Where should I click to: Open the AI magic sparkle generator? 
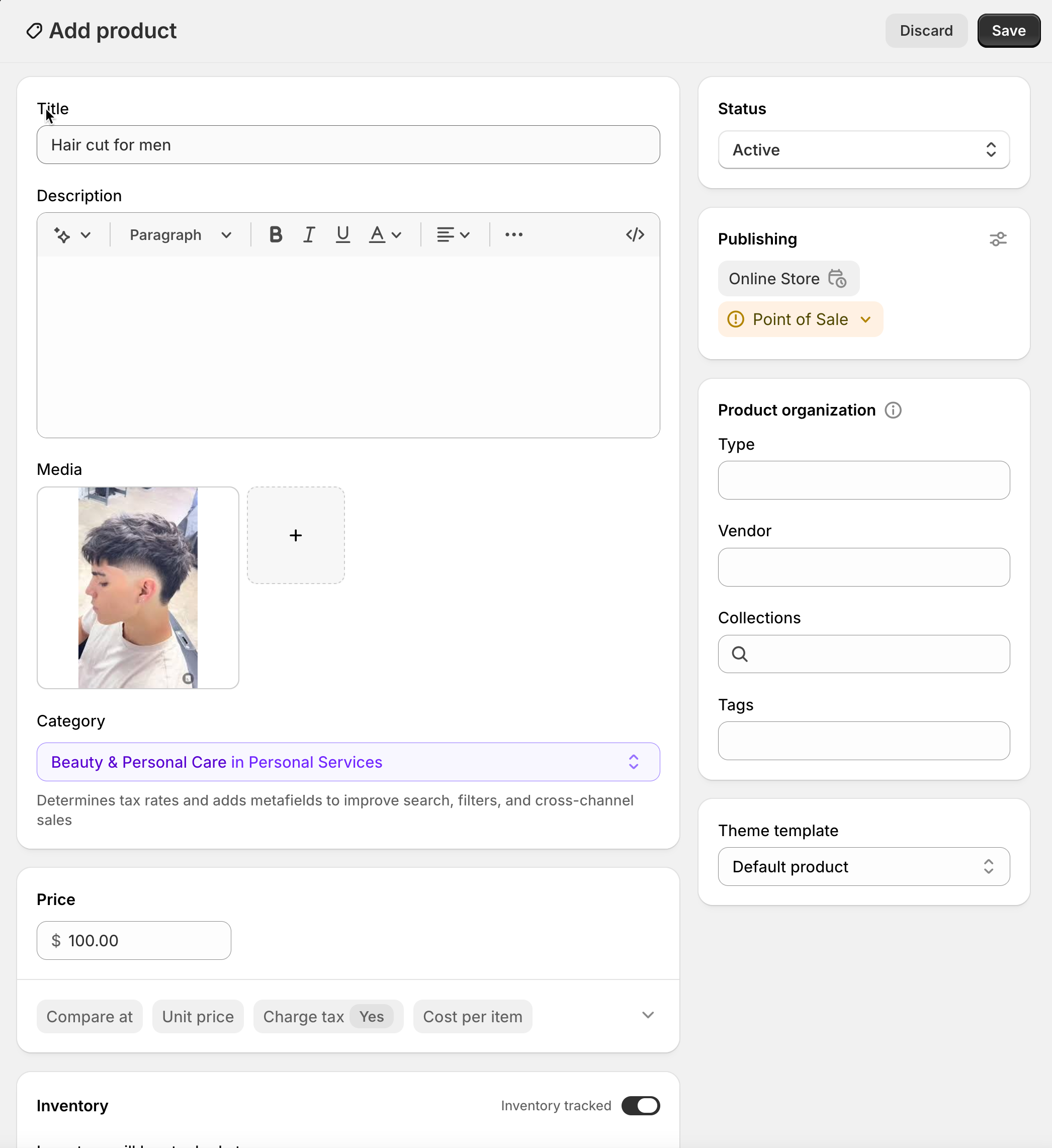point(72,234)
